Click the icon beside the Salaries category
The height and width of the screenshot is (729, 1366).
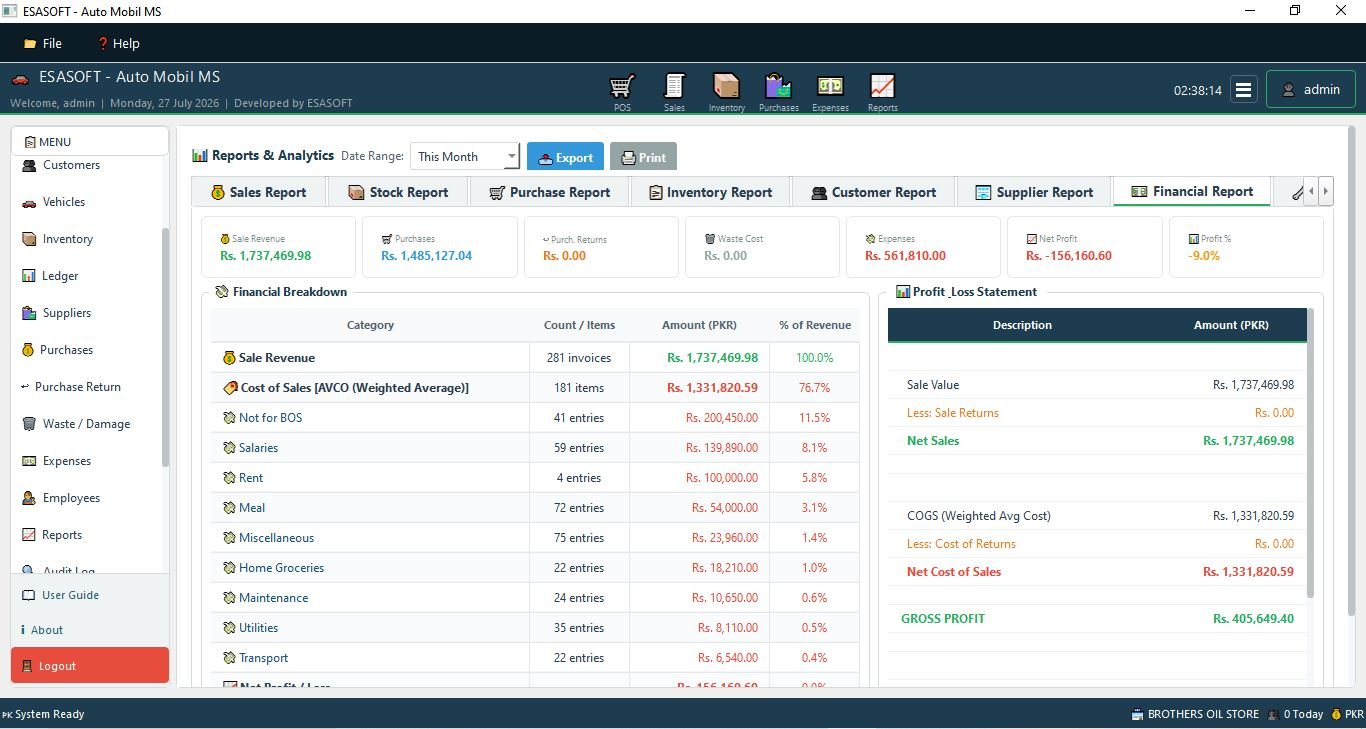229,448
